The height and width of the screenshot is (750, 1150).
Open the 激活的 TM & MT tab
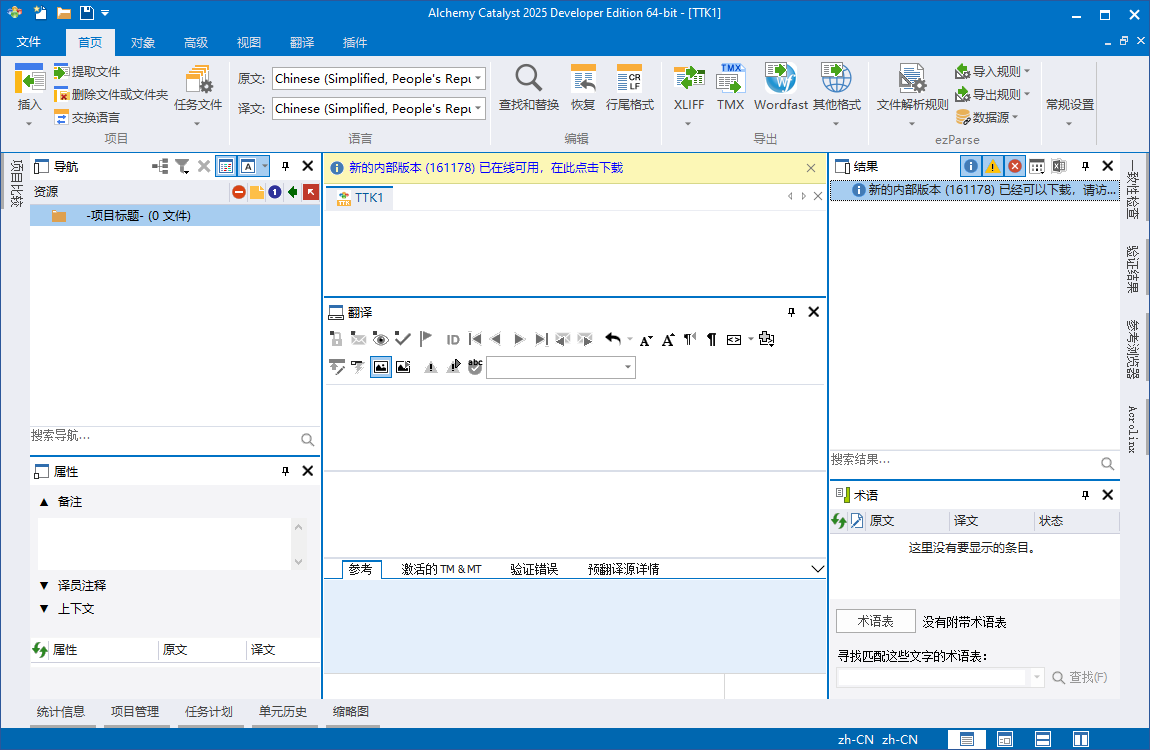click(441, 569)
